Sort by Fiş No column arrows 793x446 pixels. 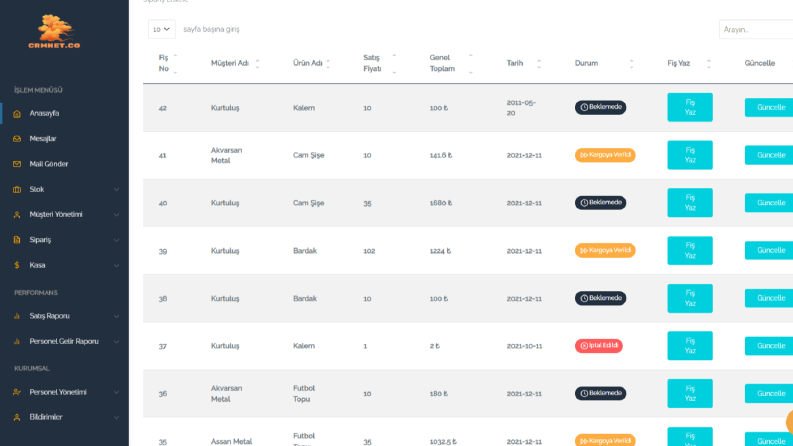pyautogui.click(x=175, y=64)
